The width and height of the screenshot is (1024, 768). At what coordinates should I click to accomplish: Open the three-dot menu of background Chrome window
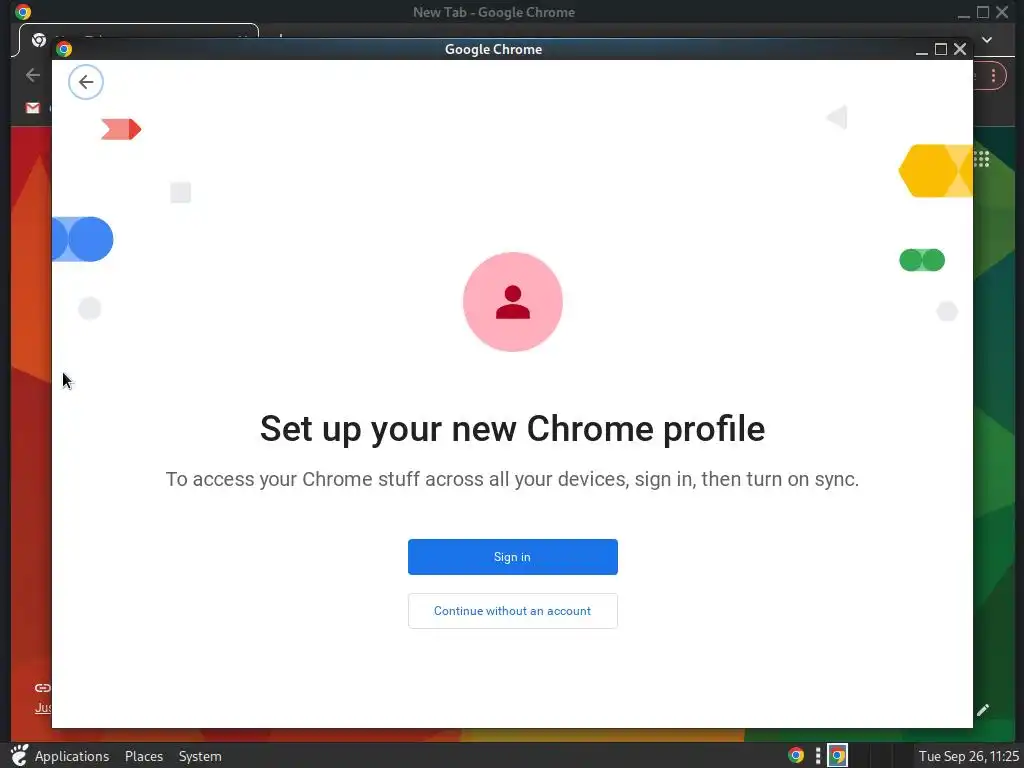coord(993,76)
